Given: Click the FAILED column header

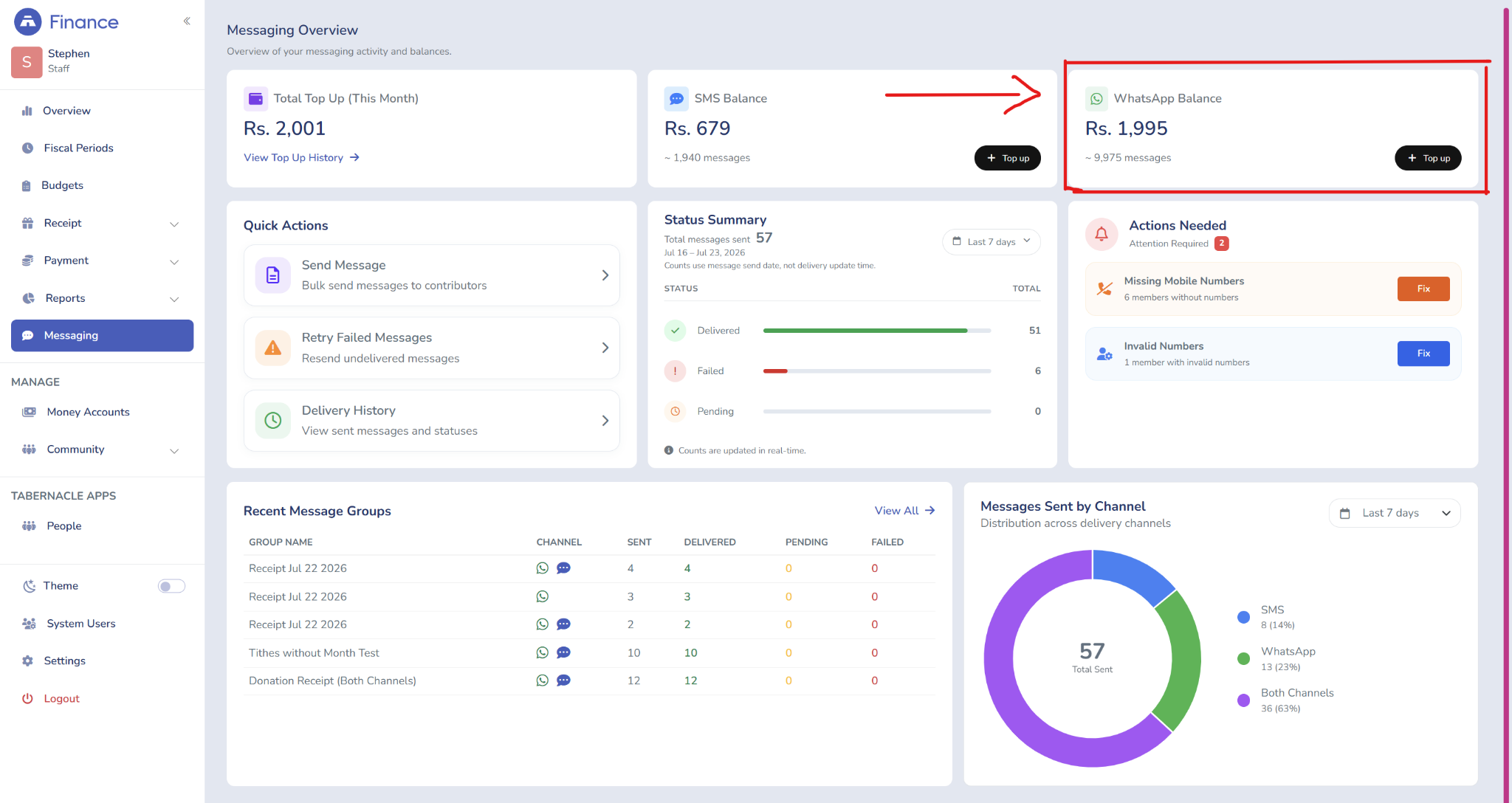Looking at the screenshot, I should pyautogui.click(x=887, y=542).
